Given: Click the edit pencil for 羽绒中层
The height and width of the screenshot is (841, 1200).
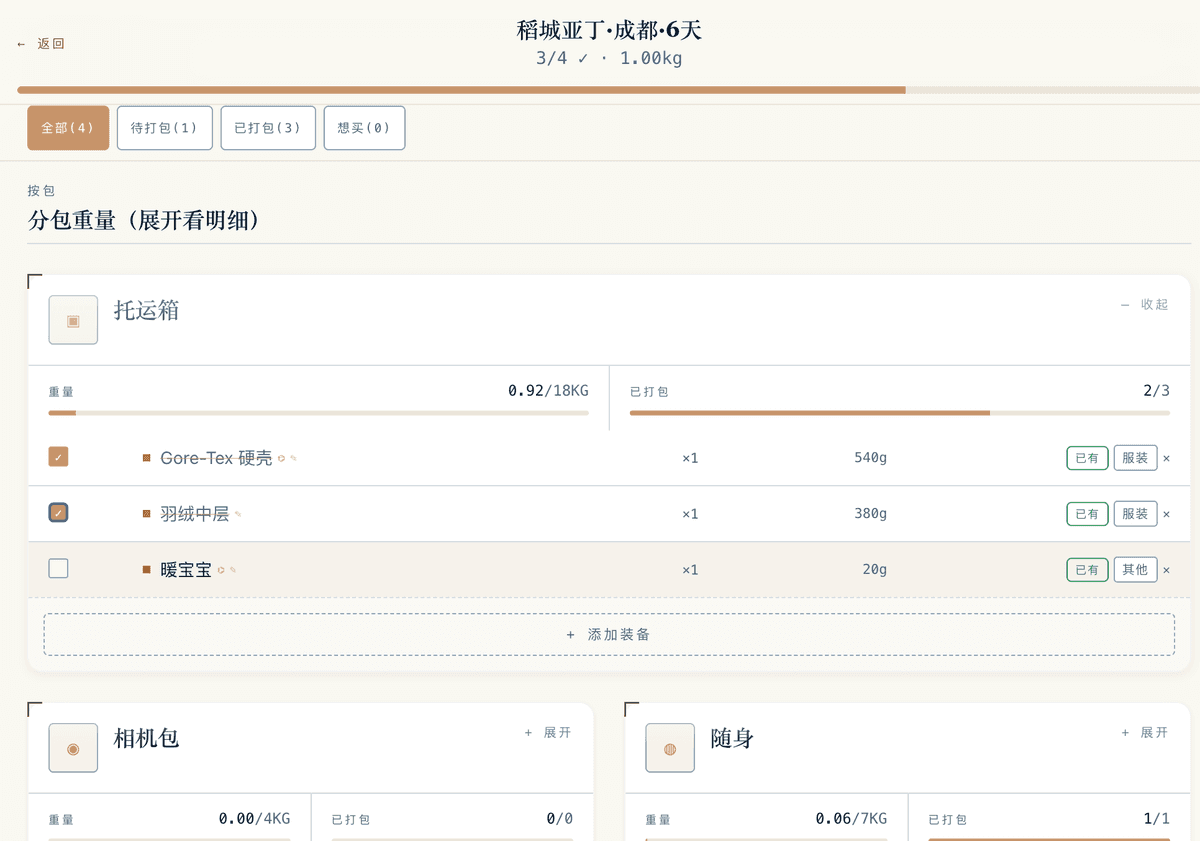Looking at the screenshot, I should (x=238, y=514).
